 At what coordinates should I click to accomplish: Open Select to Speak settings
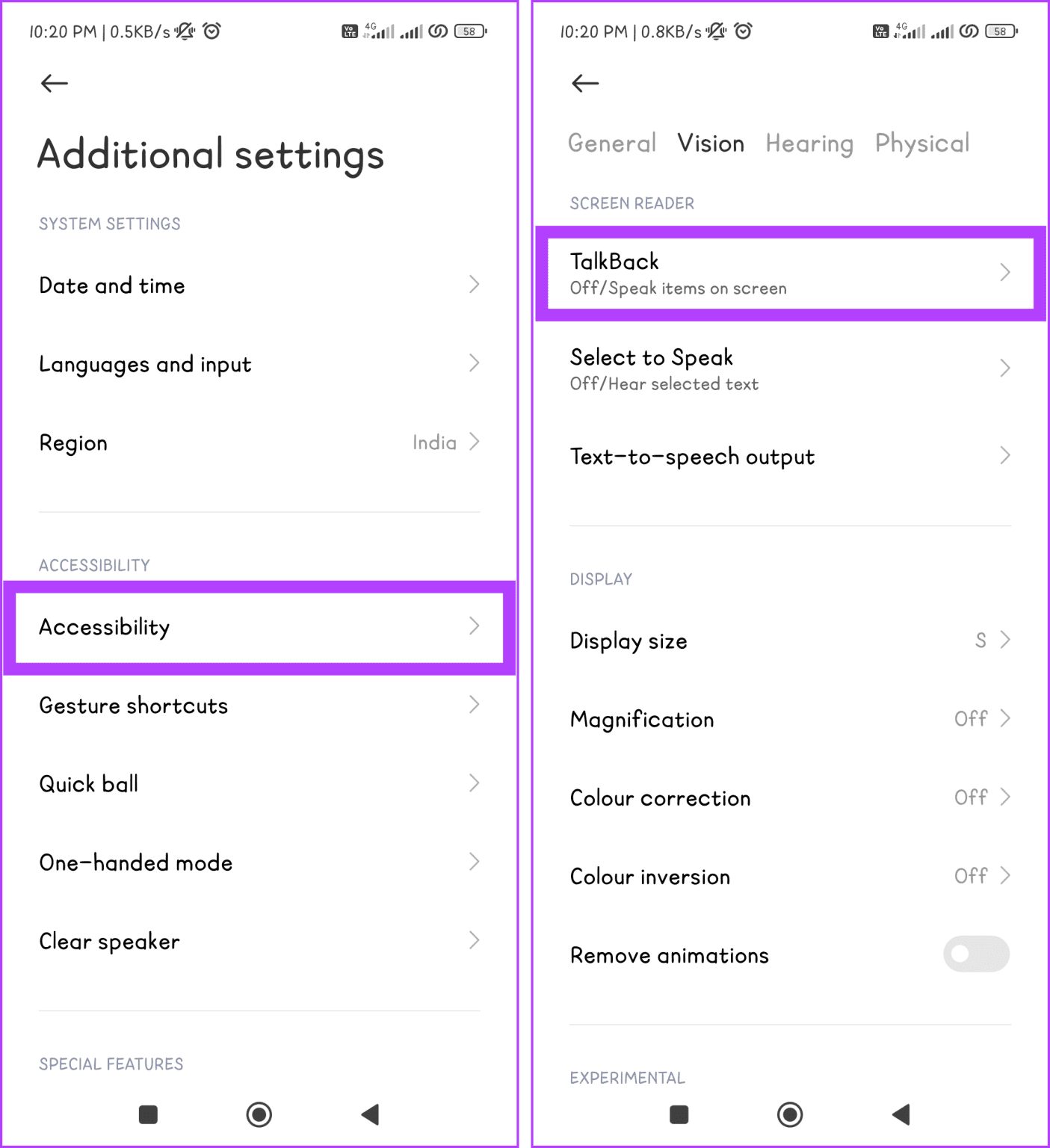(789, 368)
